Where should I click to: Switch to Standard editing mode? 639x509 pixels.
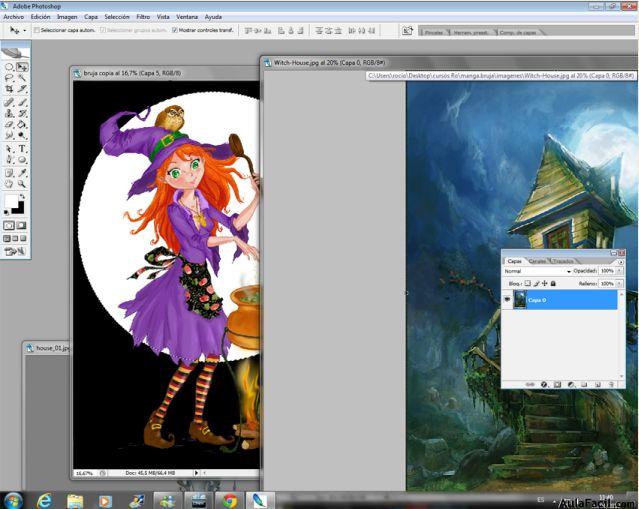tap(9, 225)
